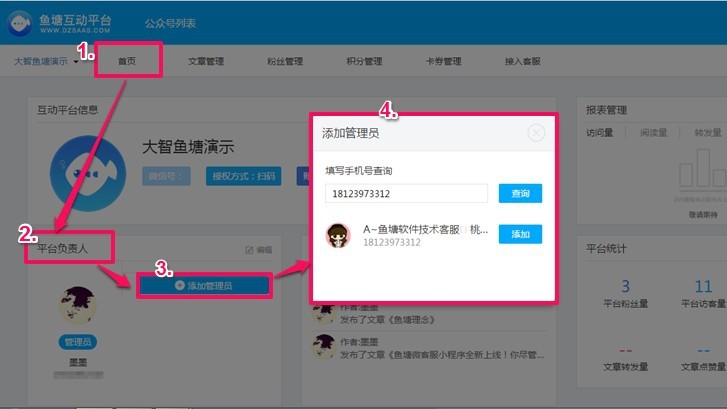Expand the 大智鱼塘演示 account dropdown

76,62
